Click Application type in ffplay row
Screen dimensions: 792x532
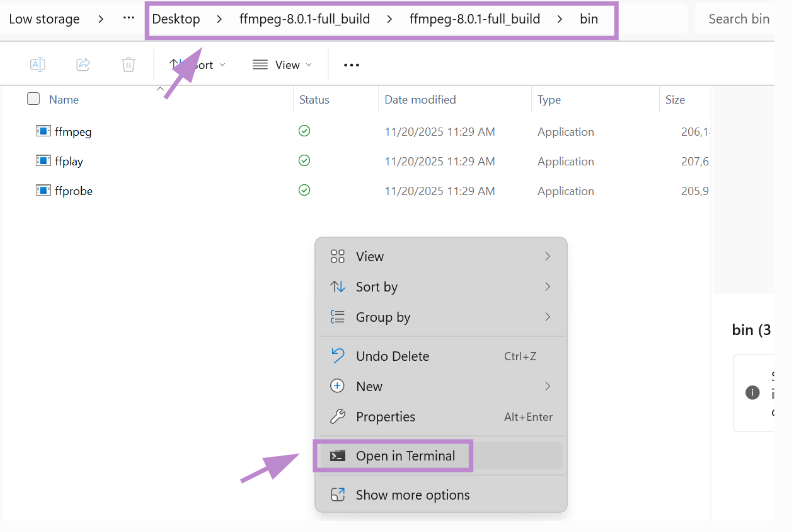566,162
